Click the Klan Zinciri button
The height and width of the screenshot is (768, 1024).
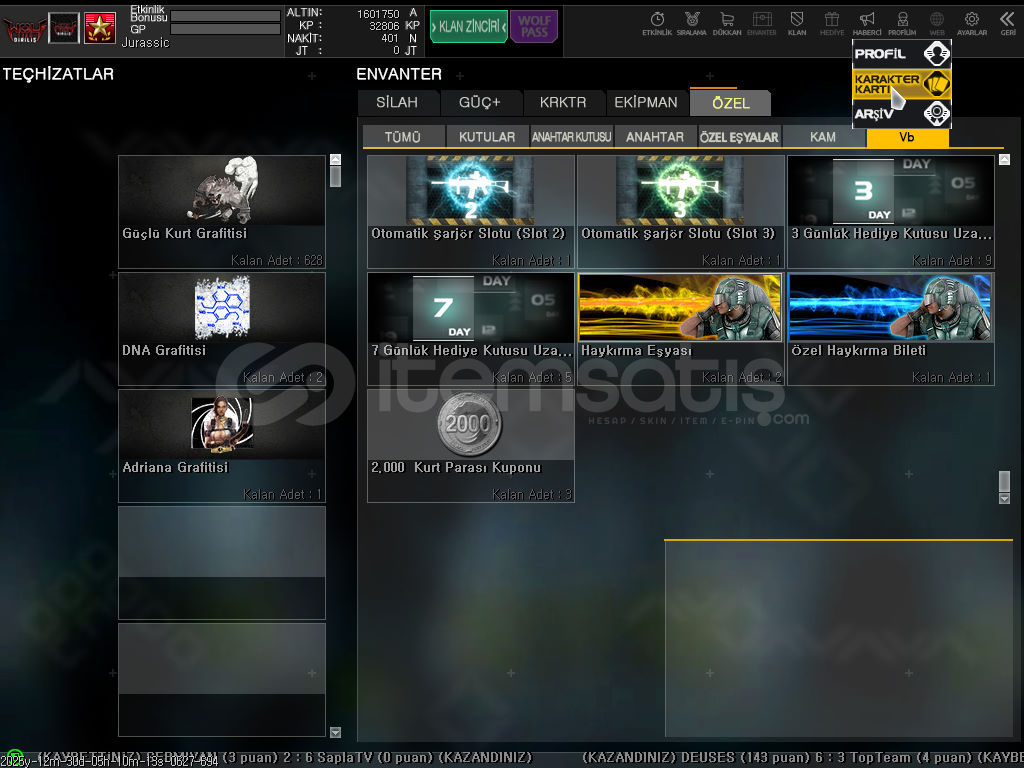pyautogui.click(x=468, y=26)
